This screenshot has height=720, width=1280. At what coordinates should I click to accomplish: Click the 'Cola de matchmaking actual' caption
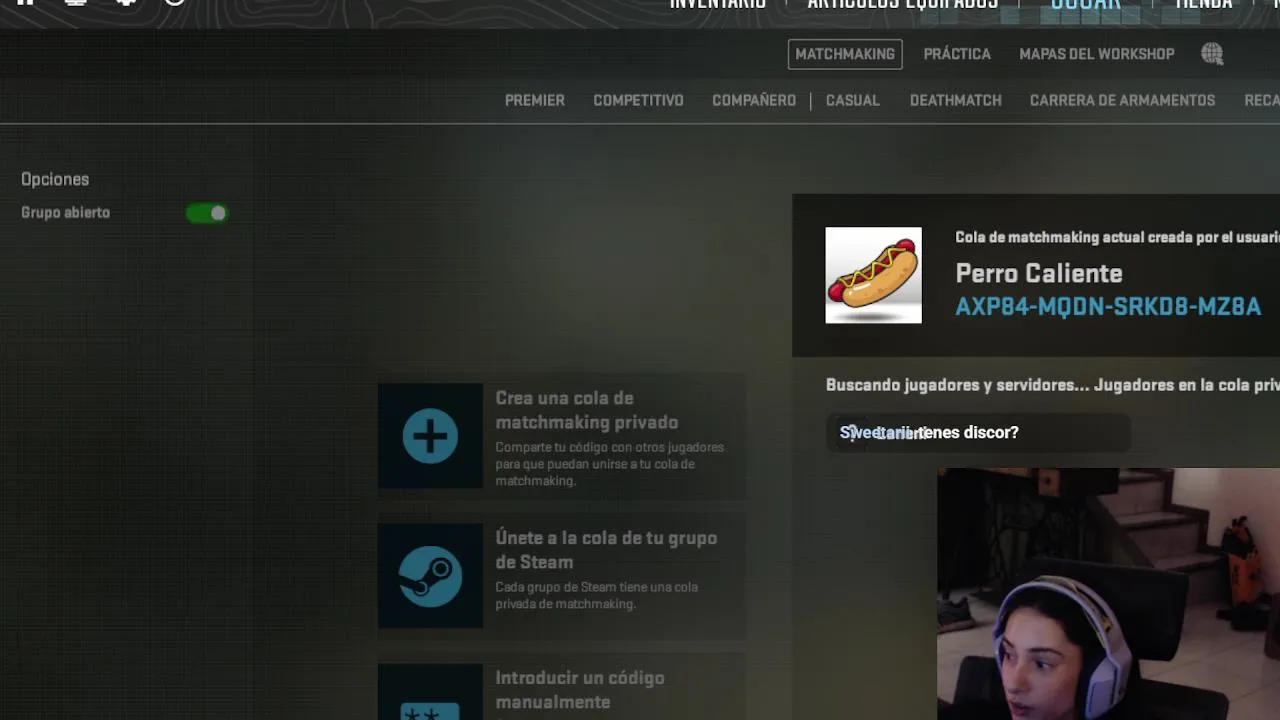pos(1117,237)
